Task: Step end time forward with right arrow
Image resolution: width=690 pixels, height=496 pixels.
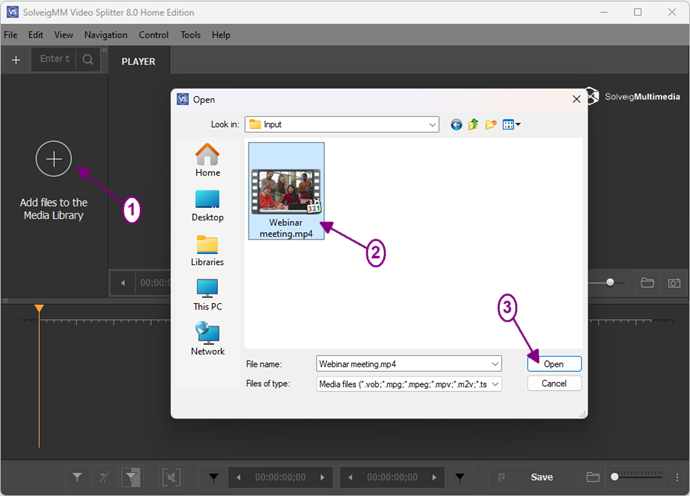Action: click(x=434, y=477)
